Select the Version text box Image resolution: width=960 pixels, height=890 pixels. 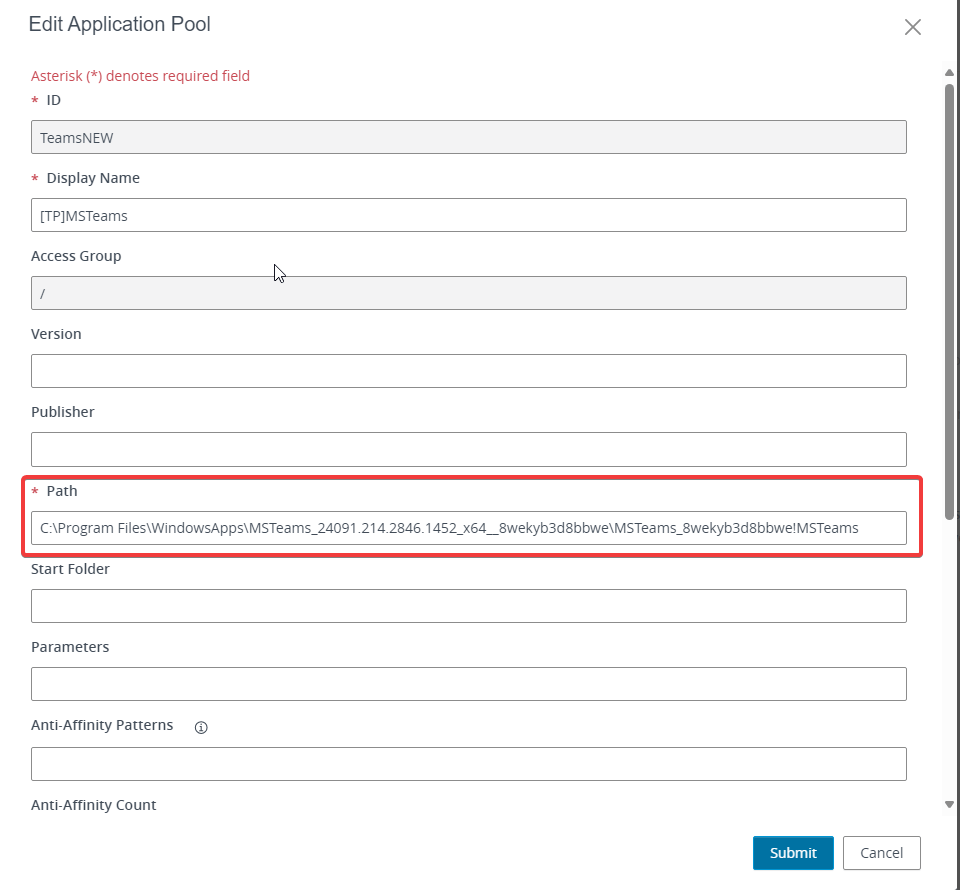pos(468,371)
